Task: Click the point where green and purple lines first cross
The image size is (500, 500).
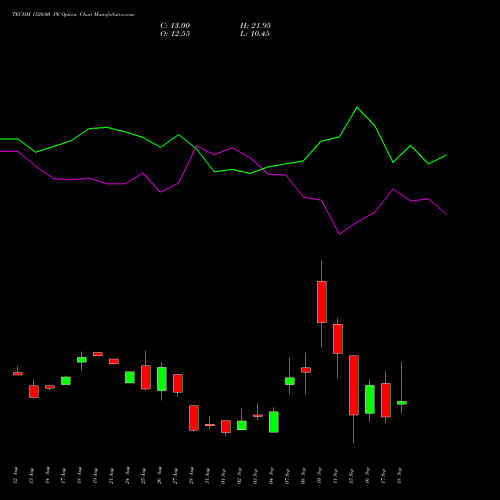Action: pyautogui.click(x=196, y=147)
